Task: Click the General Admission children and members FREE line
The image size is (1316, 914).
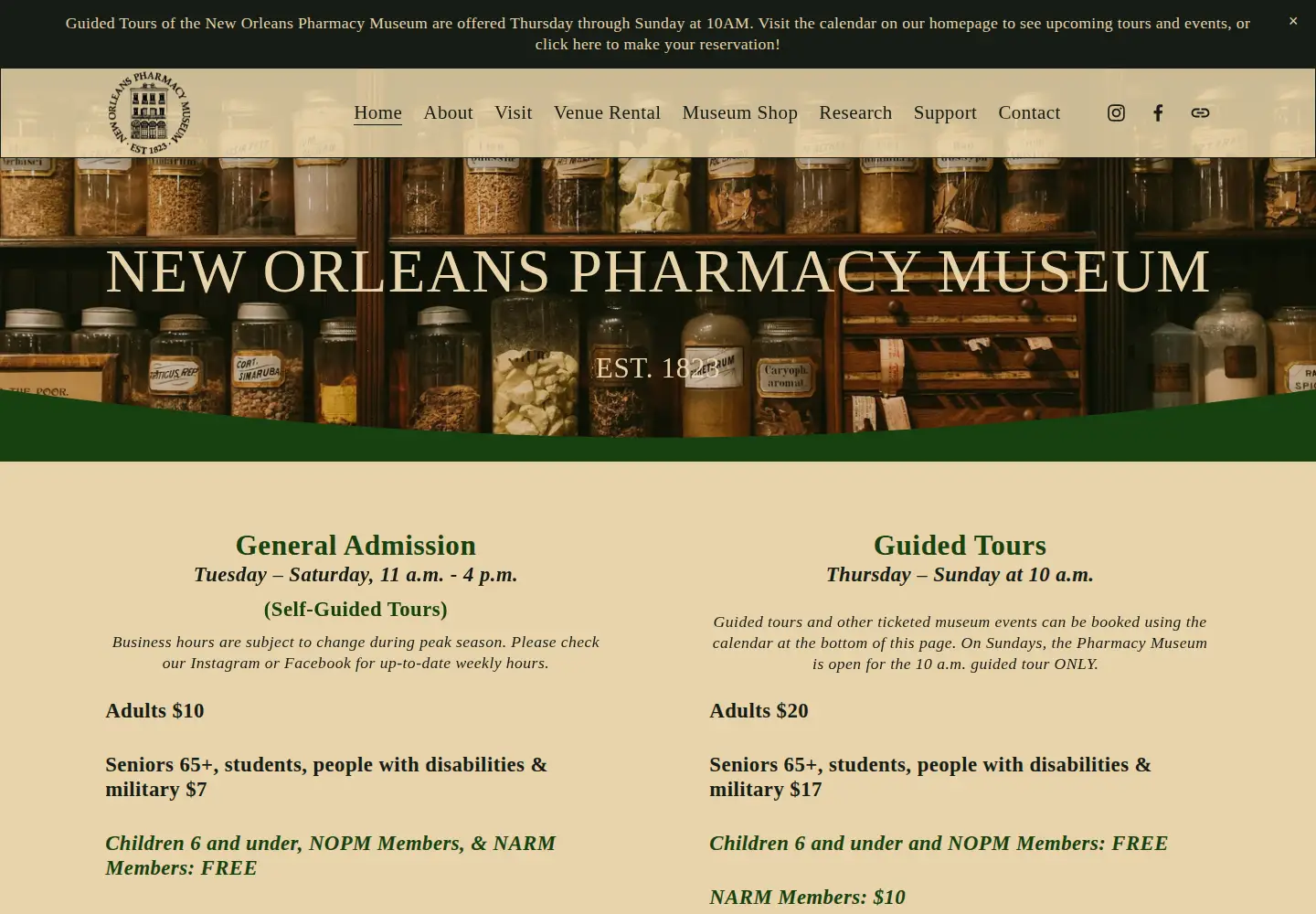Action: pos(330,856)
